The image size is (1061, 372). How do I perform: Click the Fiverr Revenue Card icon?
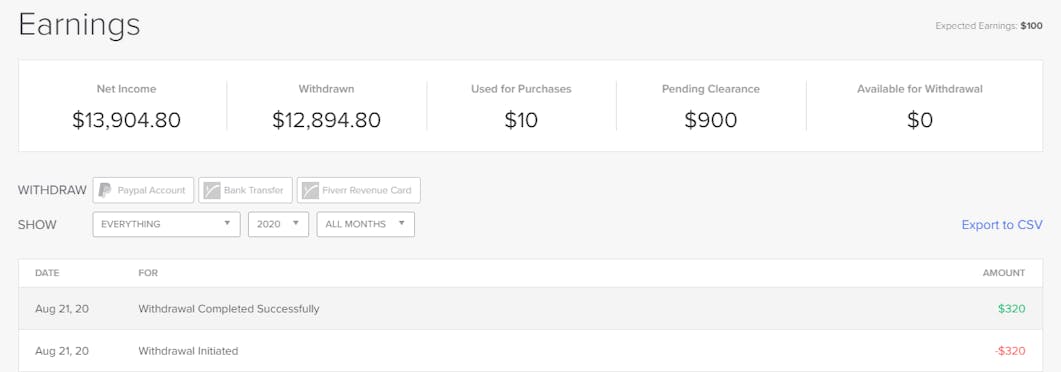pyautogui.click(x=311, y=190)
